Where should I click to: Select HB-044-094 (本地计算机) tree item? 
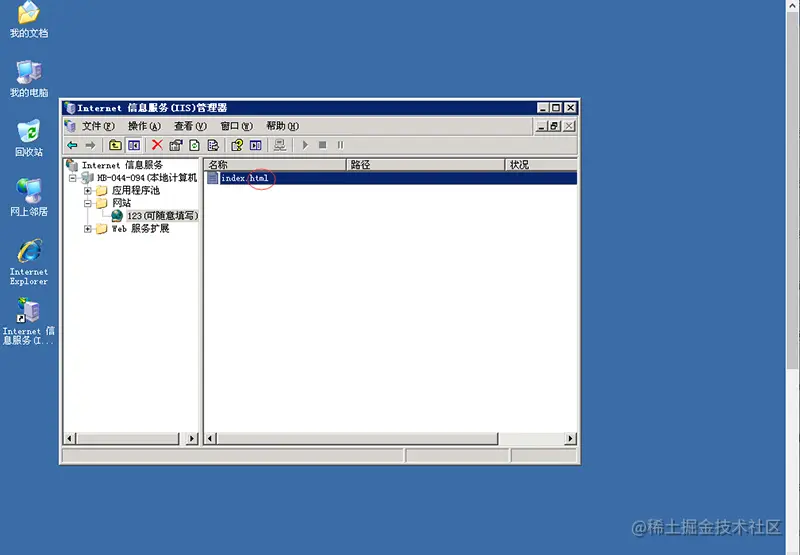pos(147,178)
